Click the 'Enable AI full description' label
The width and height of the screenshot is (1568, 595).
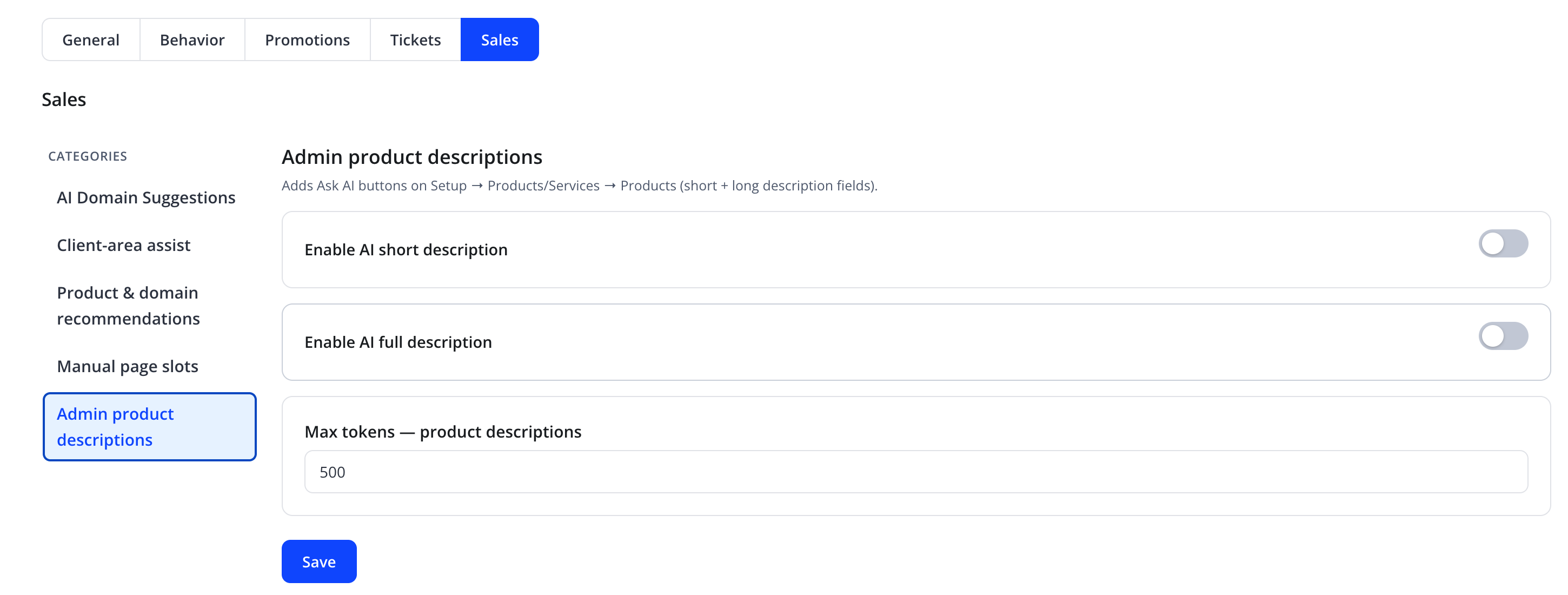[398, 342]
